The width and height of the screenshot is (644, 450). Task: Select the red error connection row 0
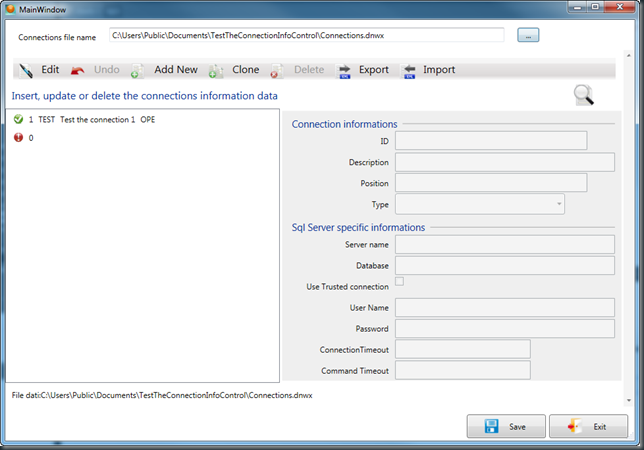30,138
